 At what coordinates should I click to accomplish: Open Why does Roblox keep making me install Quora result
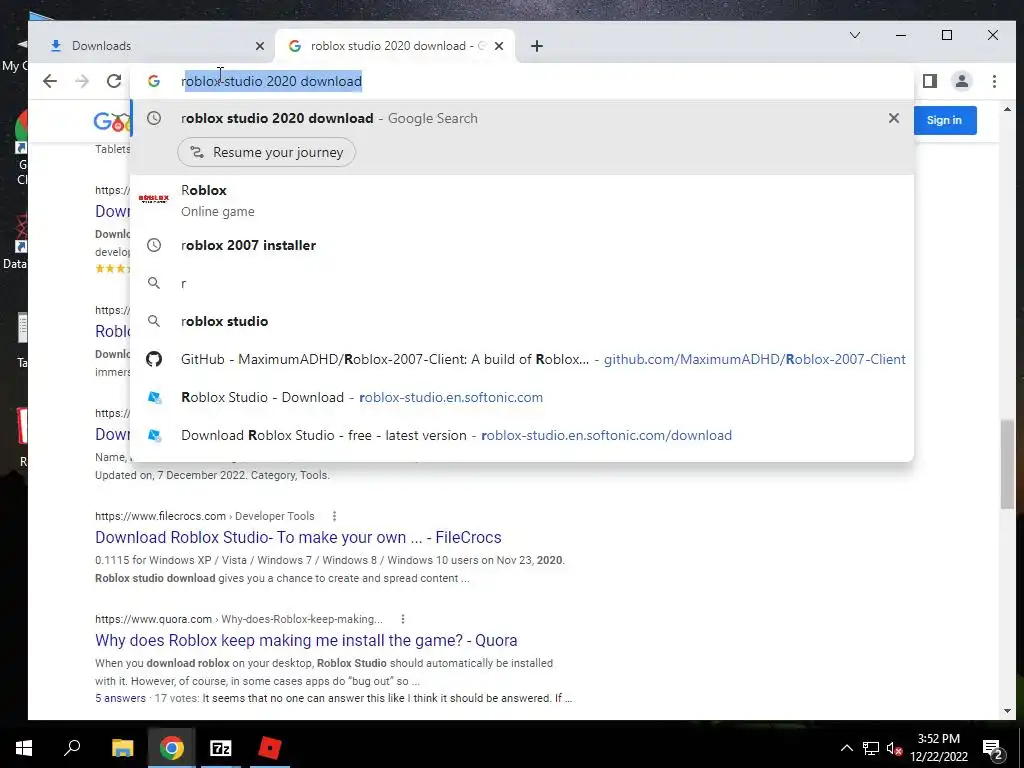pos(306,641)
